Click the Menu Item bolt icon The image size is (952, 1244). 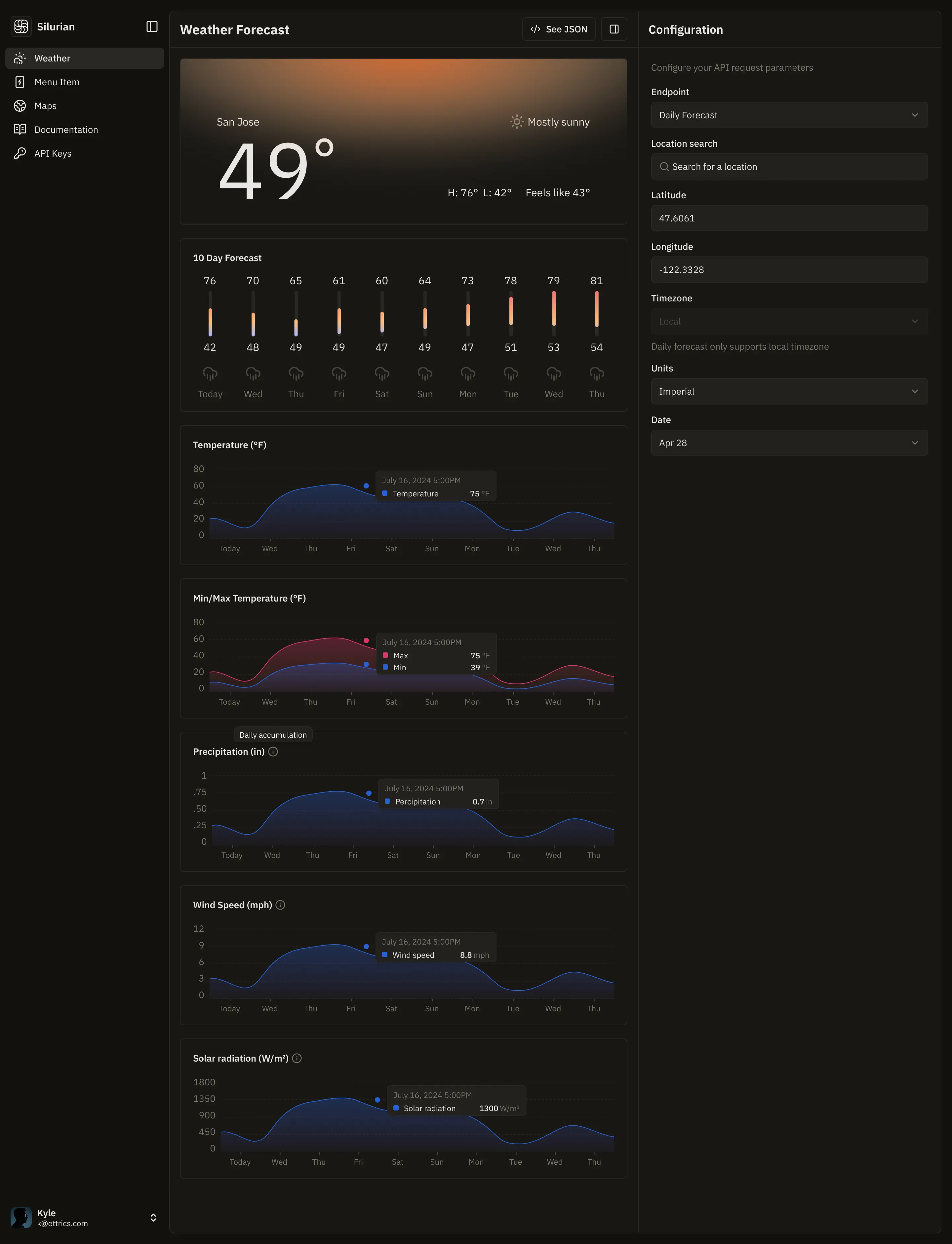click(x=20, y=82)
